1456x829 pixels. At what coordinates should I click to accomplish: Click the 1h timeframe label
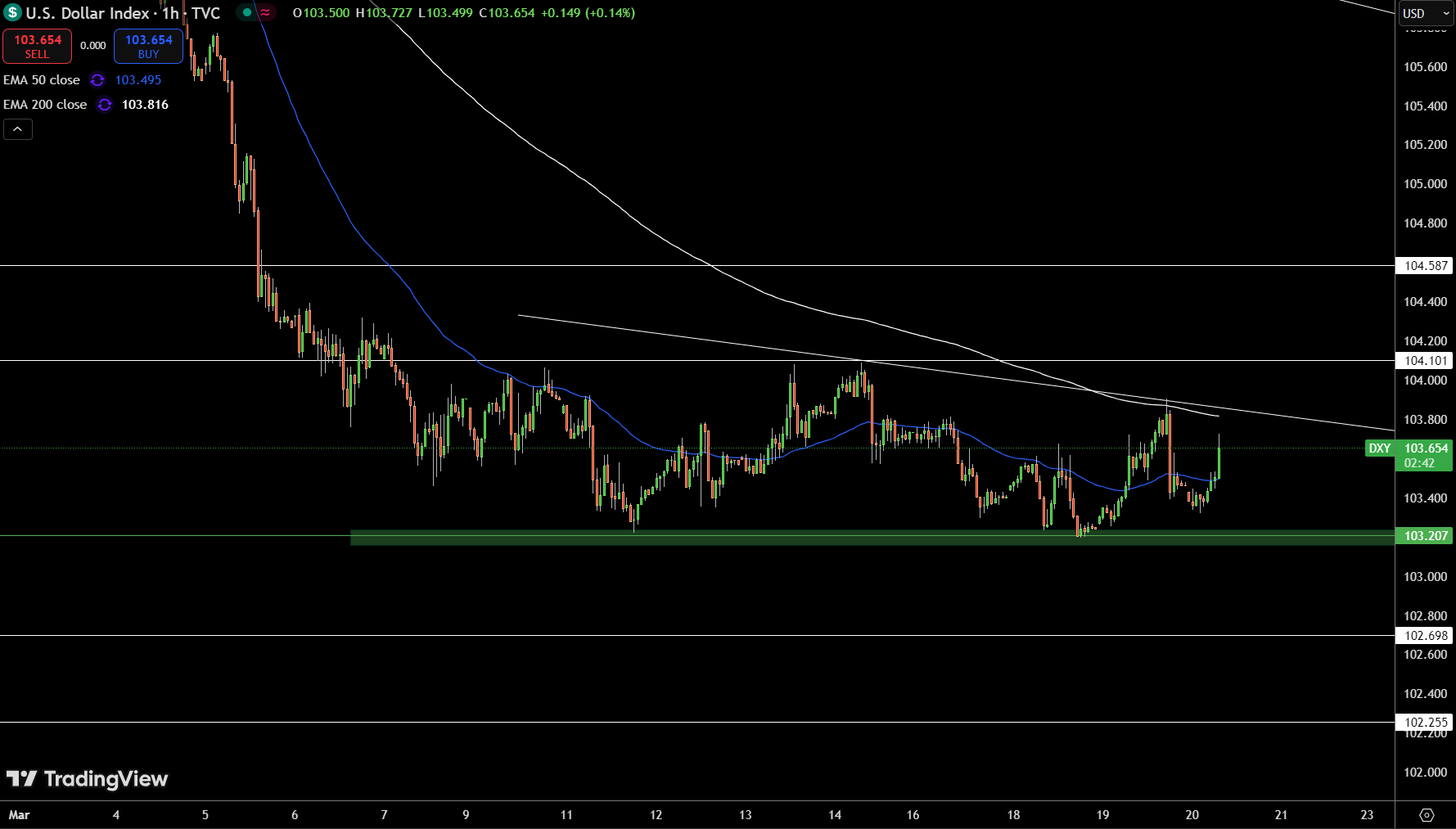[x=170, y=13]
